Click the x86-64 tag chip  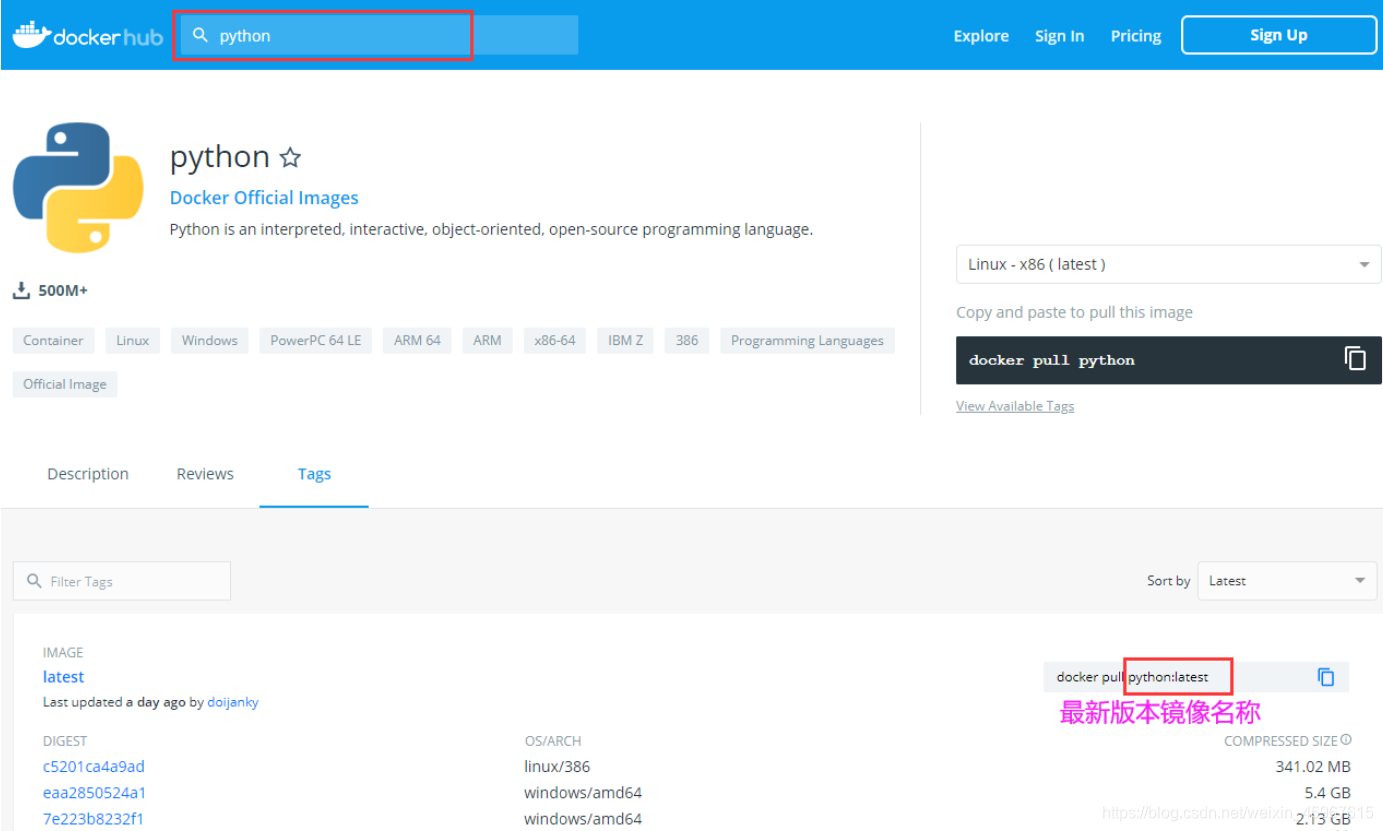pyautogui.click(x=555, y=340)
